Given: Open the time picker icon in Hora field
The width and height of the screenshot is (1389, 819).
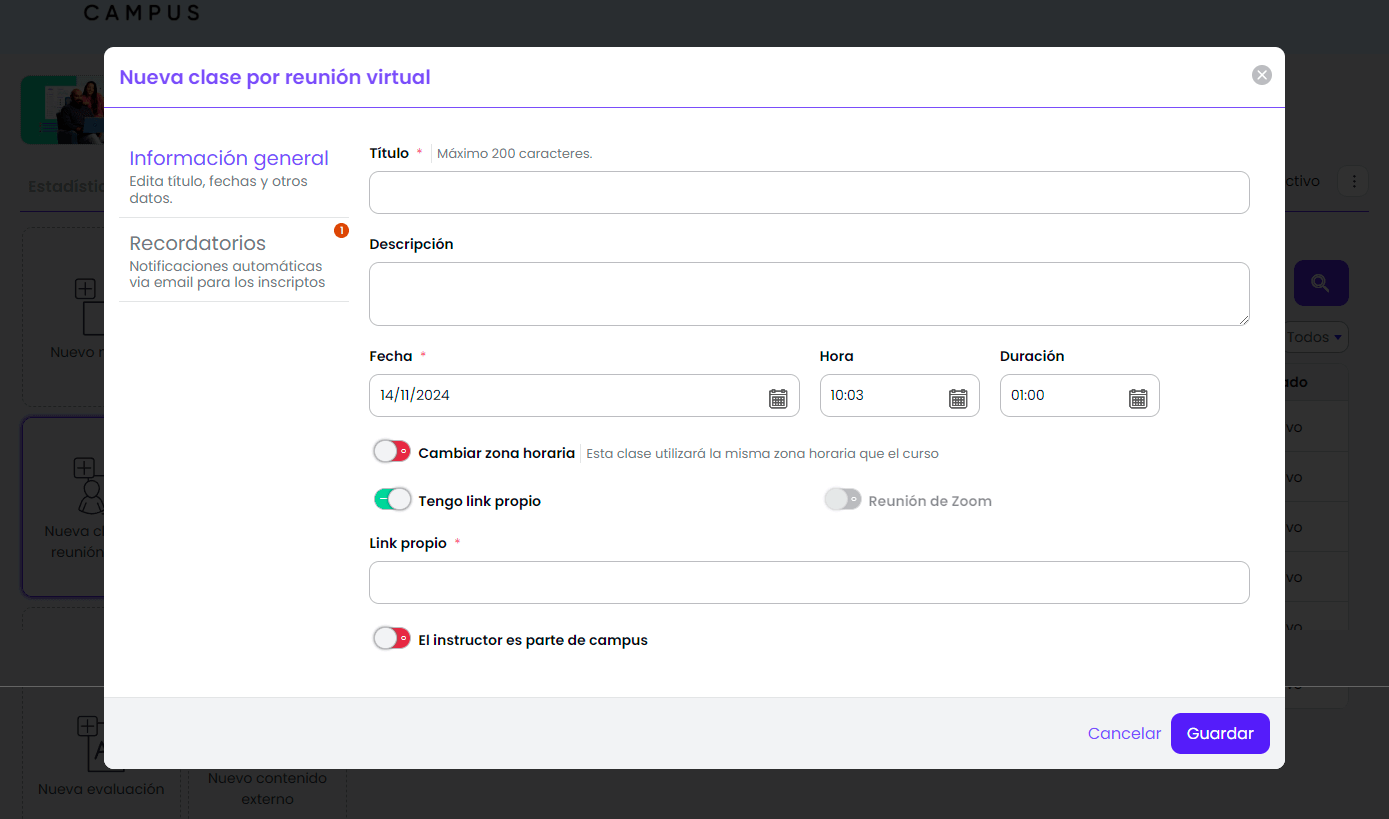Looking at the screenshot, I should click(x=958, y=398).
